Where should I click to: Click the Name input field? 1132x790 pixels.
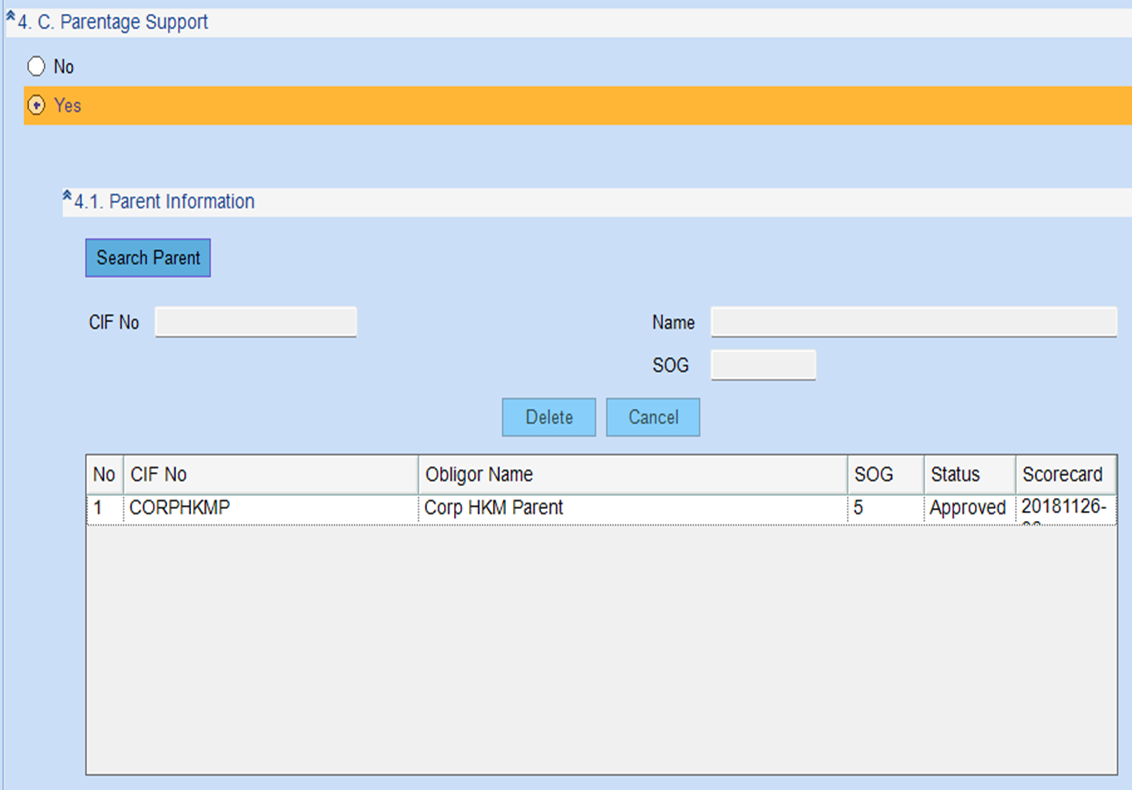[913, 322]
